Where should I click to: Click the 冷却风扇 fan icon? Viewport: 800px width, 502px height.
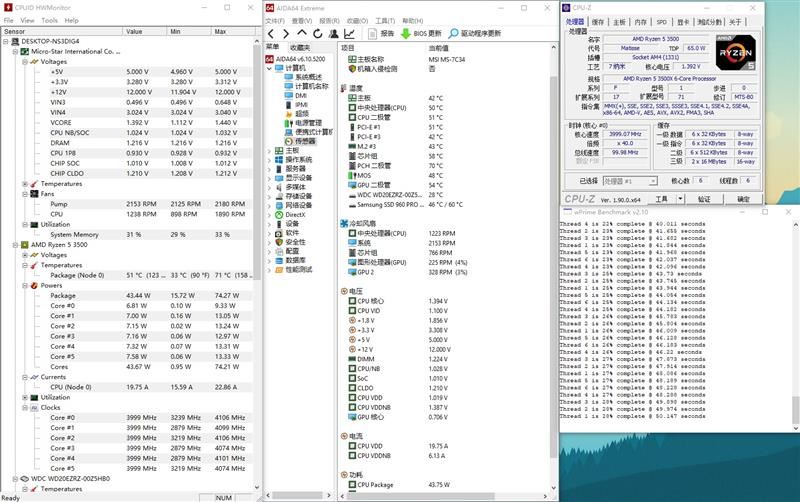[344, 223]
